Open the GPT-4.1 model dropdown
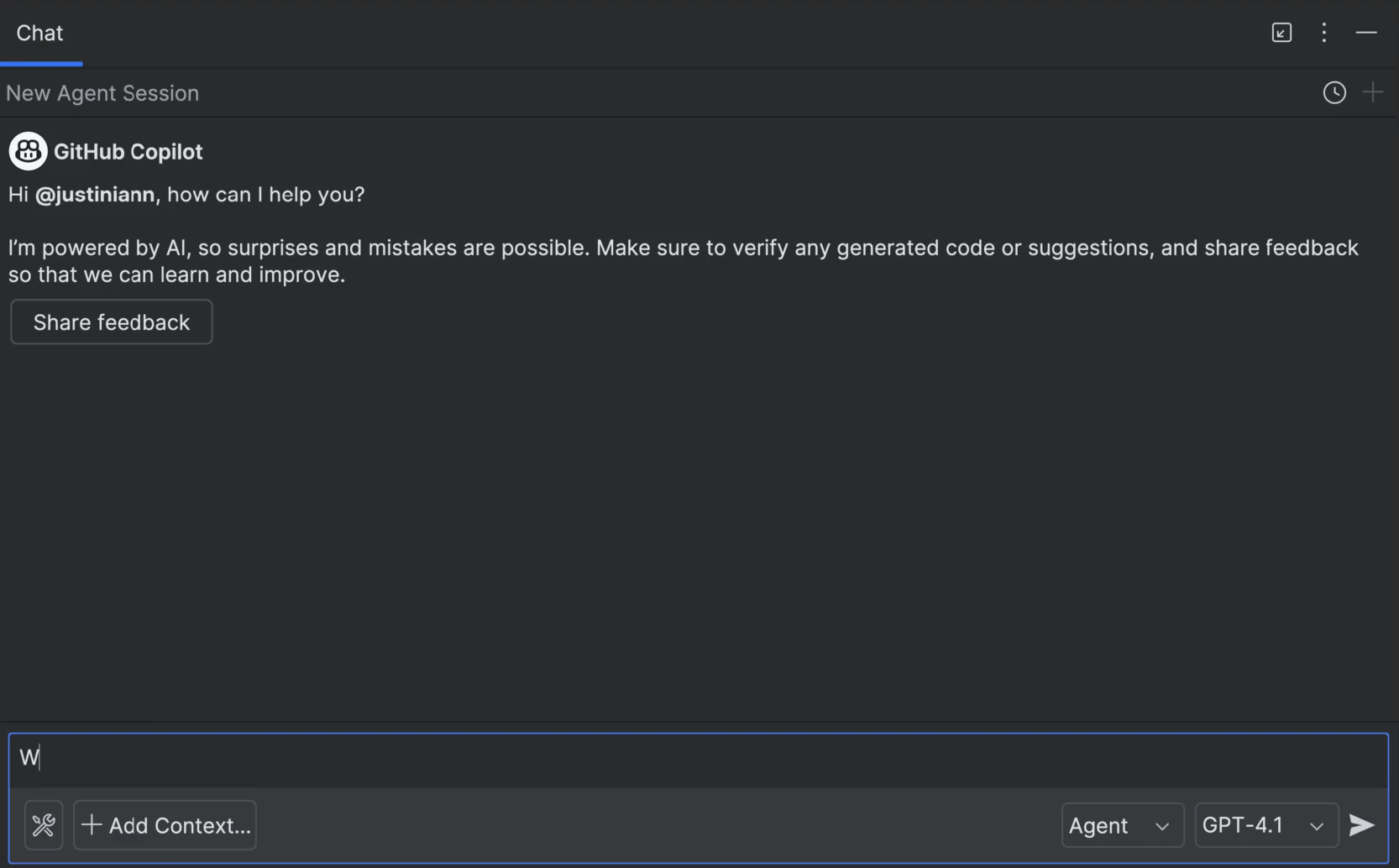Image resolution: width=1399 pixels, height=868 pixels. pyautogui.click(x=1264, y=825)
